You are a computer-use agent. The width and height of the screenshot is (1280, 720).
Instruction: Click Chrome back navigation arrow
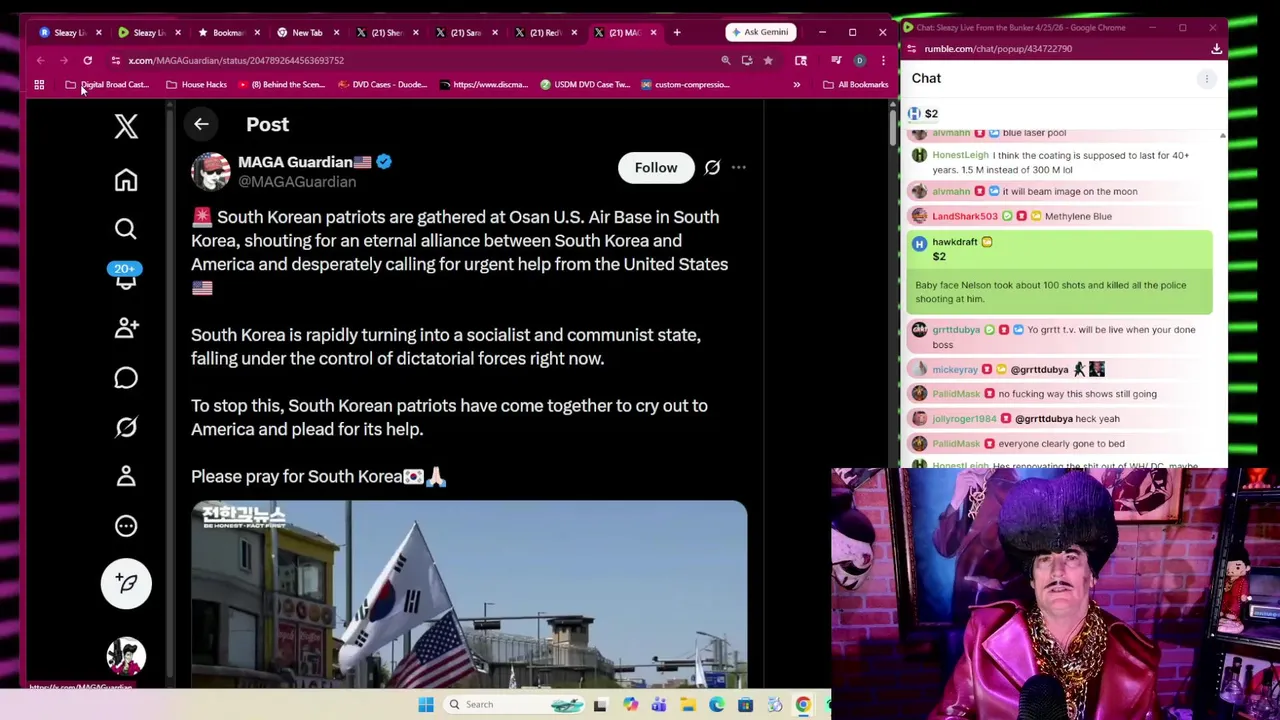click(x=41, y=60)
